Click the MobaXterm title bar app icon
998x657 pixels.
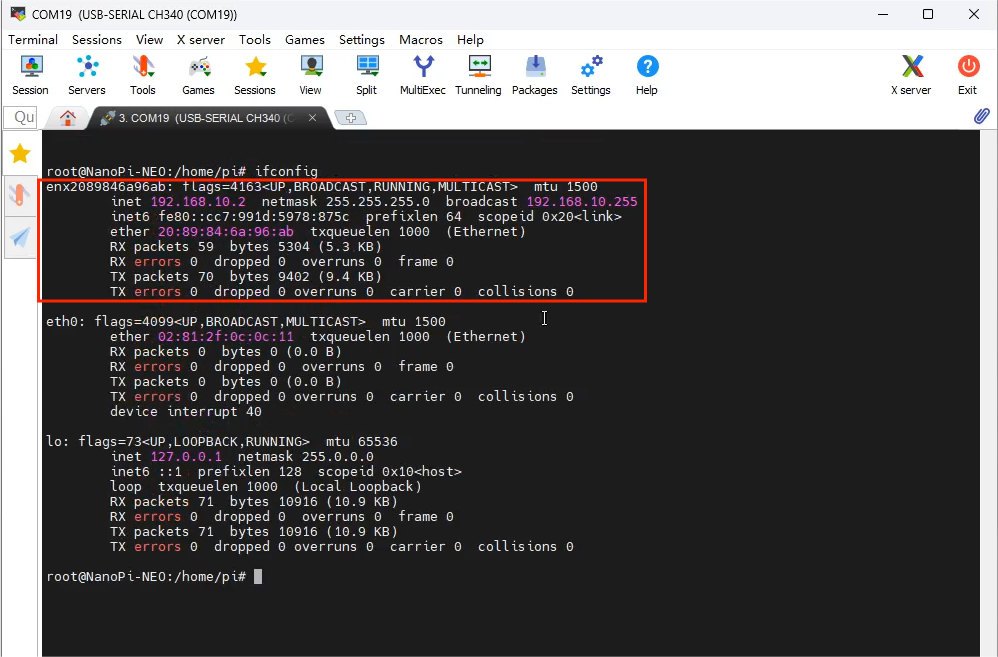coord(17,13)
